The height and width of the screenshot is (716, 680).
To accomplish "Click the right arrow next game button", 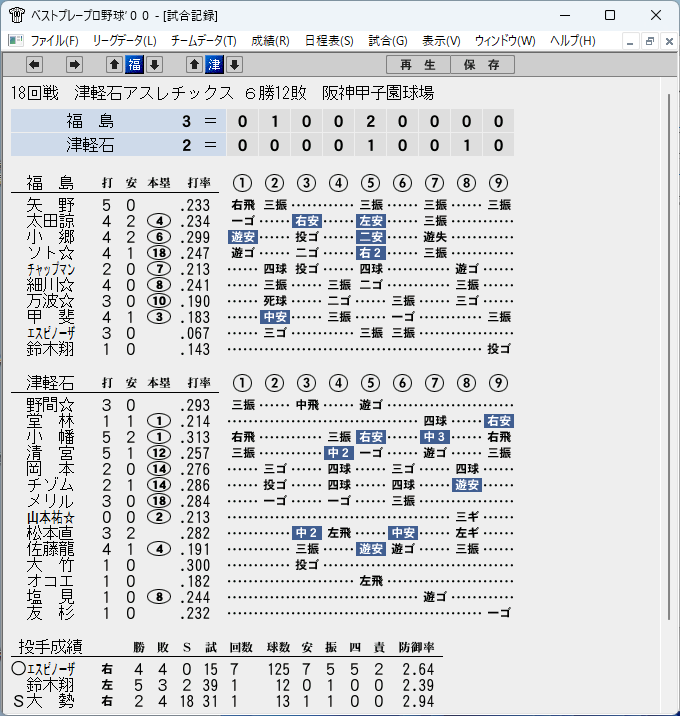I will (74, 65).
